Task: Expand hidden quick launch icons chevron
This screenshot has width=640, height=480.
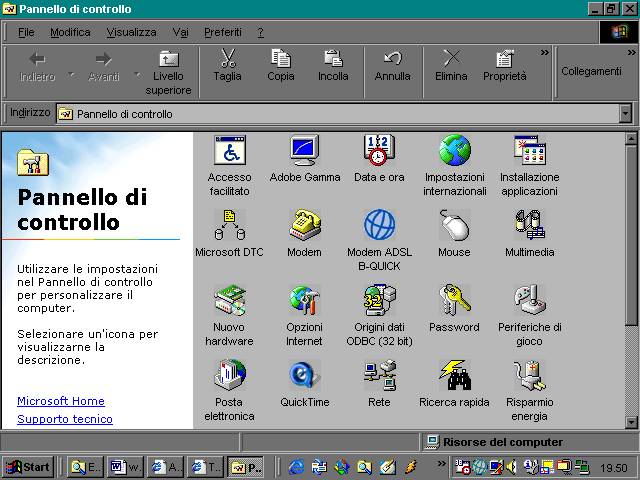Action: click(441, 463)
